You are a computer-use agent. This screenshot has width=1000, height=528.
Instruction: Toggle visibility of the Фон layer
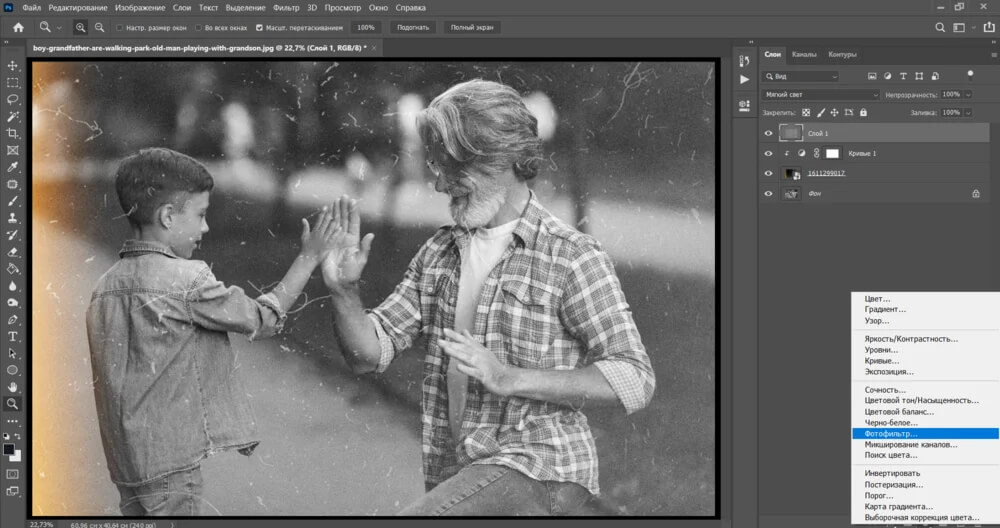[768, 193]
